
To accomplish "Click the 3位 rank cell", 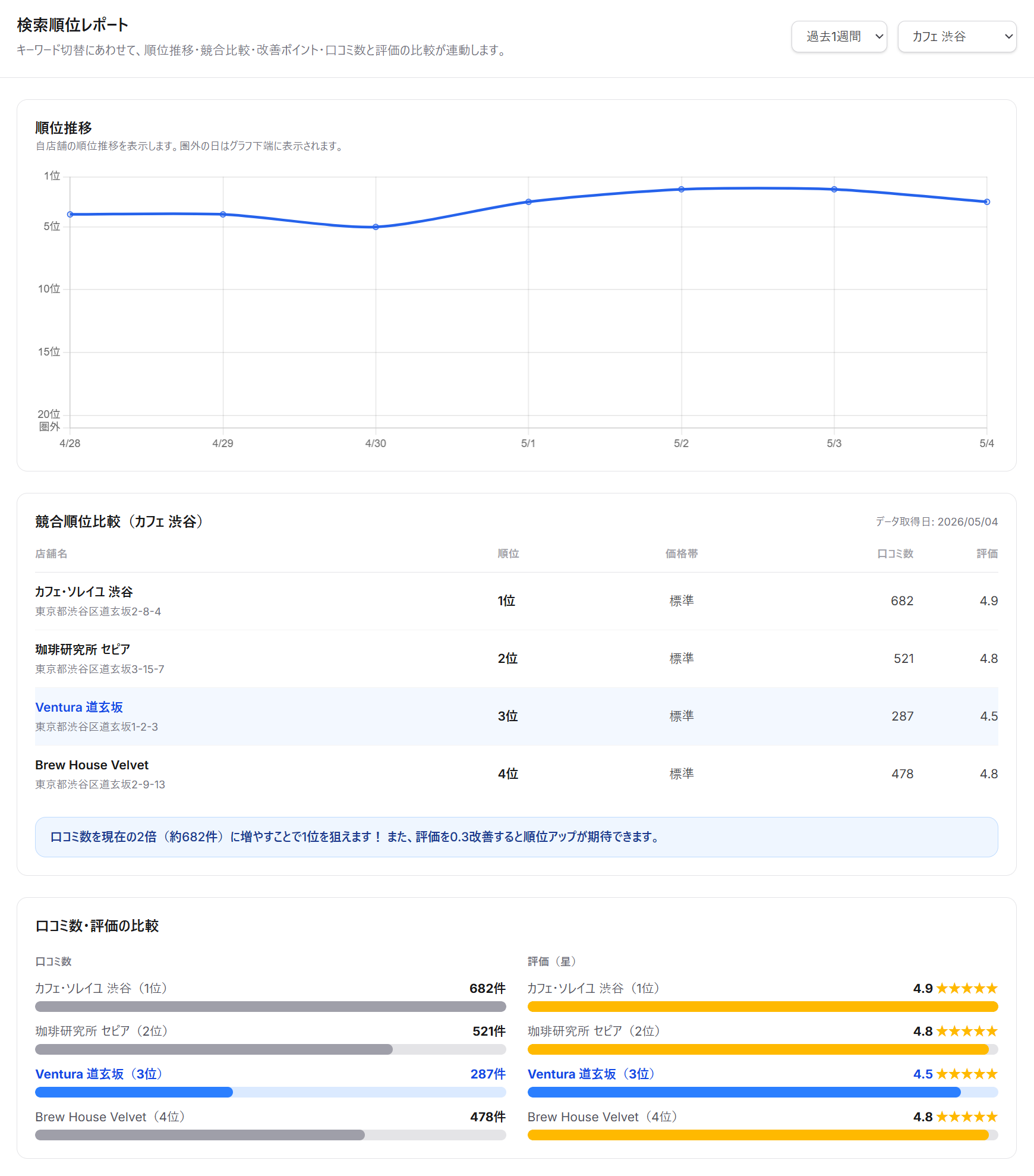I will coord(507,716).
